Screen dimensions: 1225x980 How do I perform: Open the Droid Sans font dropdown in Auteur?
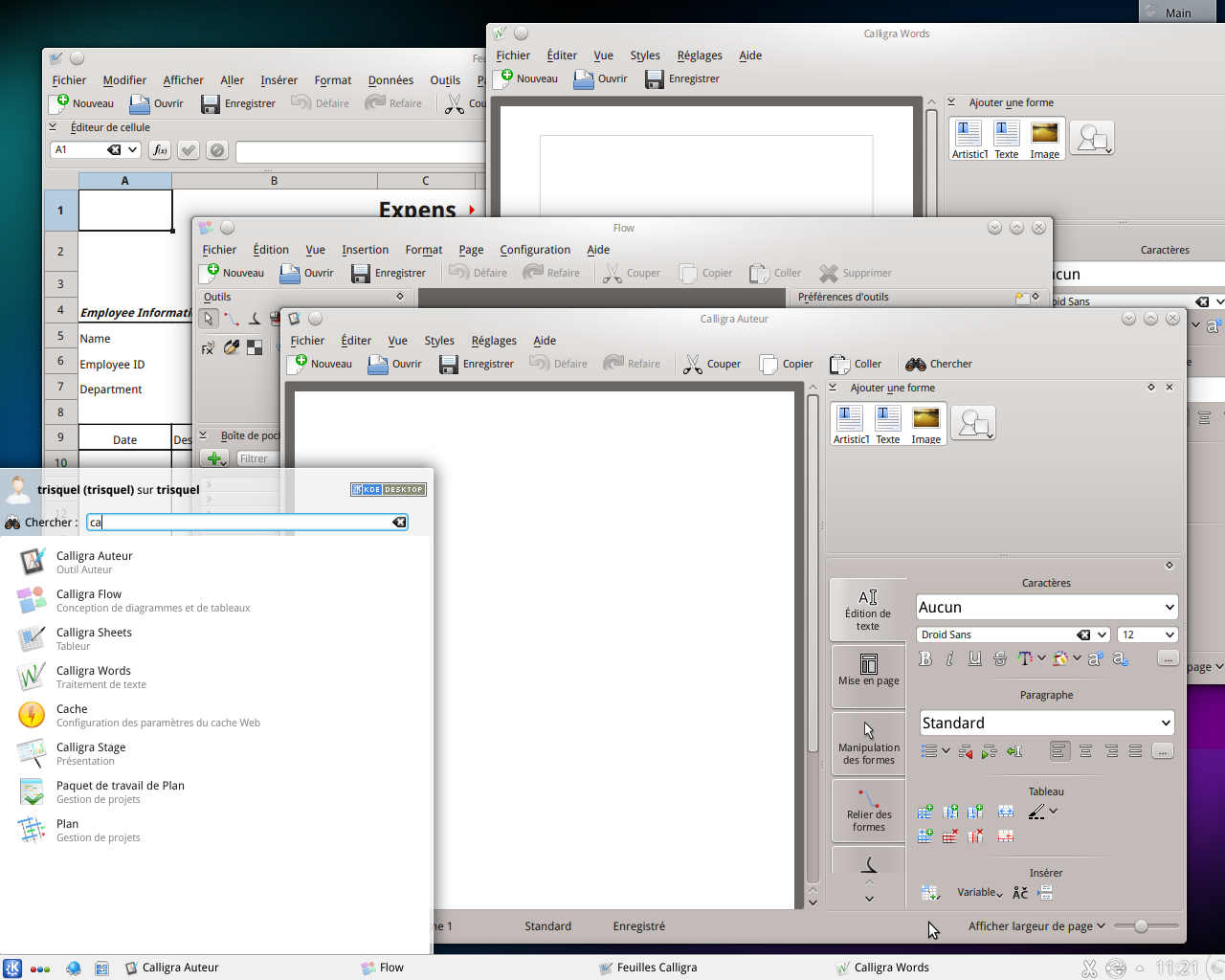point(1013,635)
